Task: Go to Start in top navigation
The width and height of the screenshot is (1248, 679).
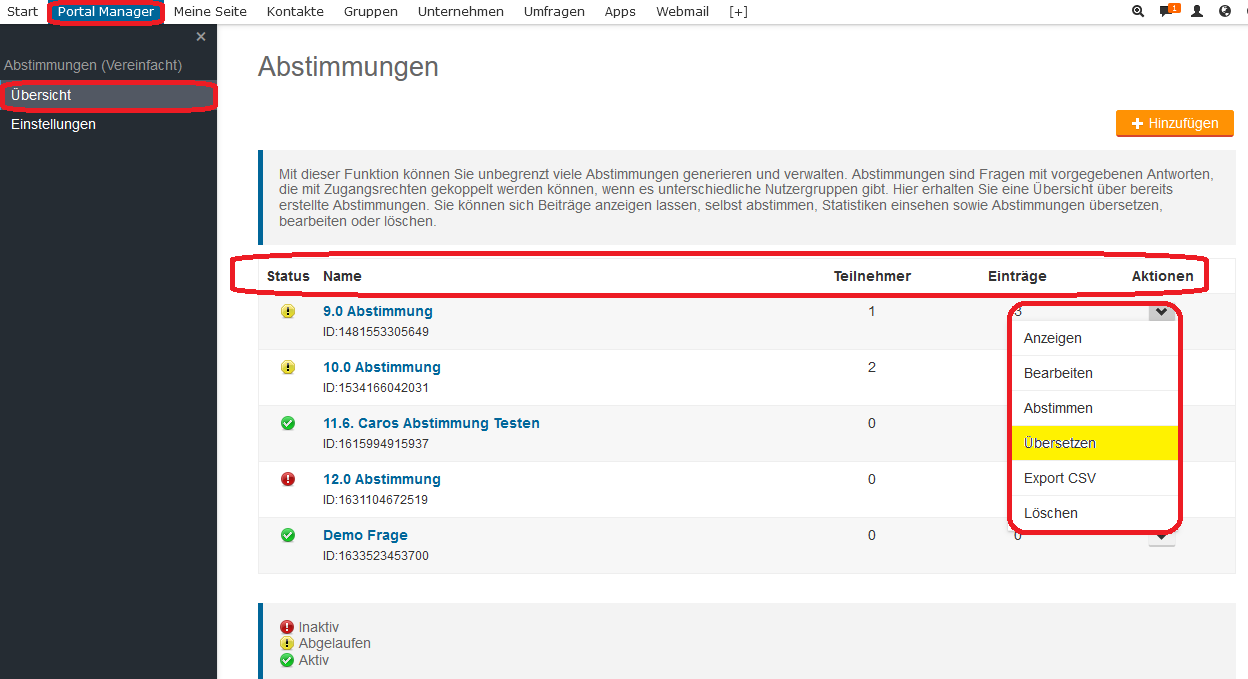Action: 23,12
